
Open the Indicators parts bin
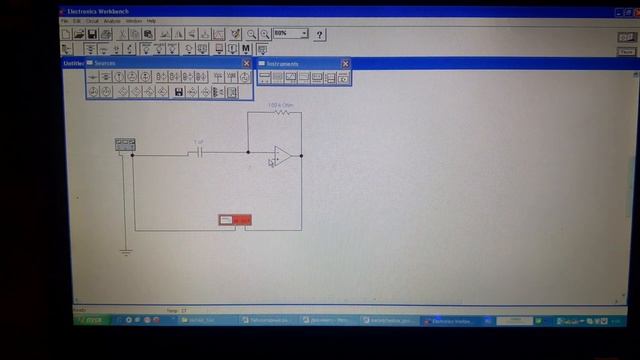pos(219,49)
